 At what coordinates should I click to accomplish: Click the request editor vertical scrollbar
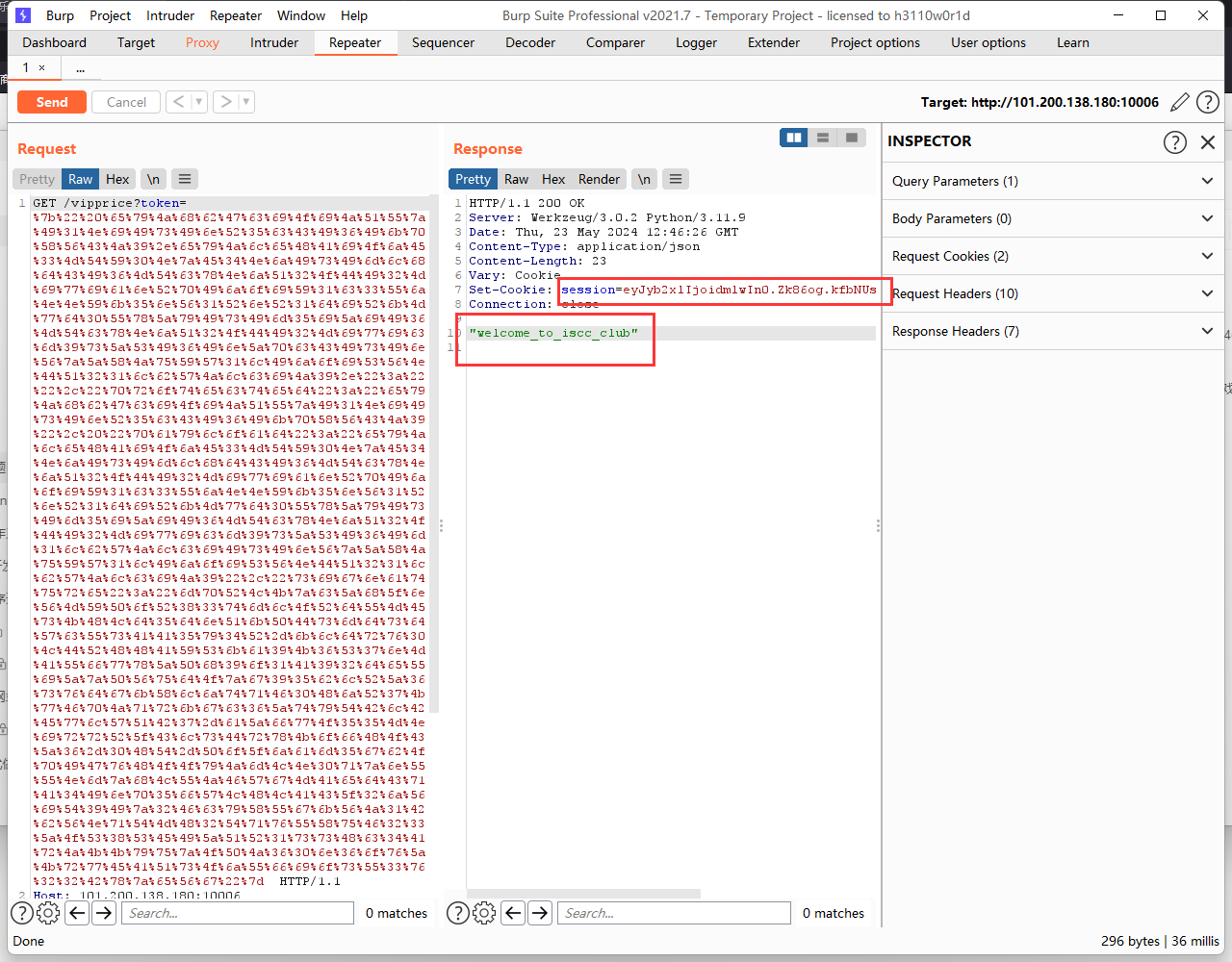tap(433, 452)
